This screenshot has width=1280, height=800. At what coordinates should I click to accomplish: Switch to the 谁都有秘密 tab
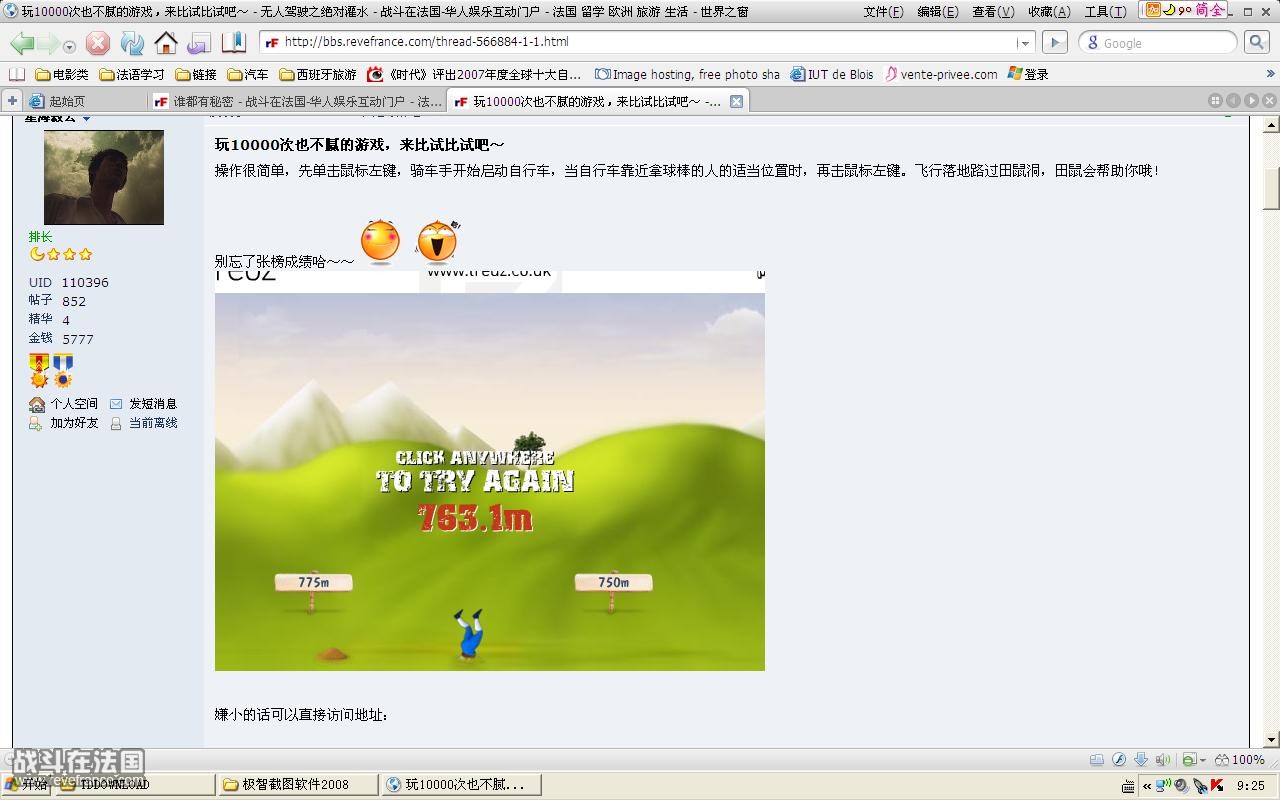[297, 101]
